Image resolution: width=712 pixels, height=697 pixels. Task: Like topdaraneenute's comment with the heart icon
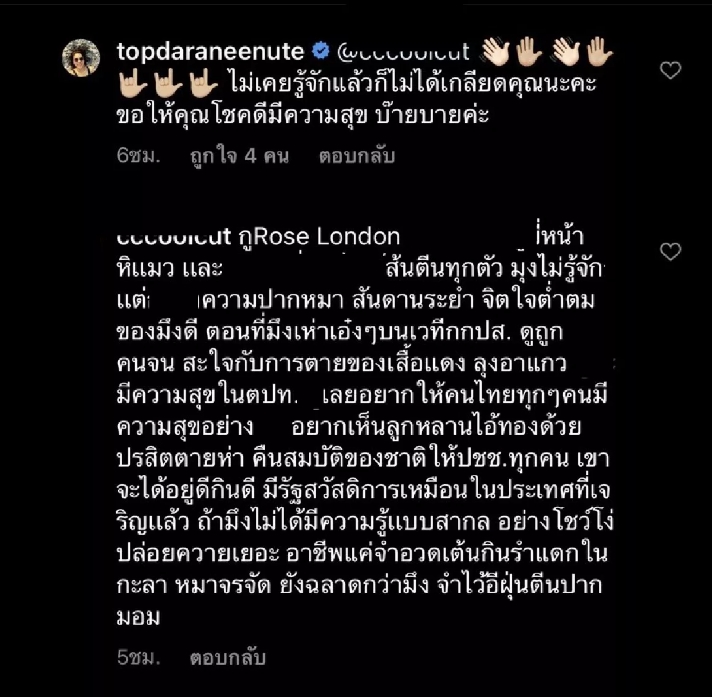670,70
